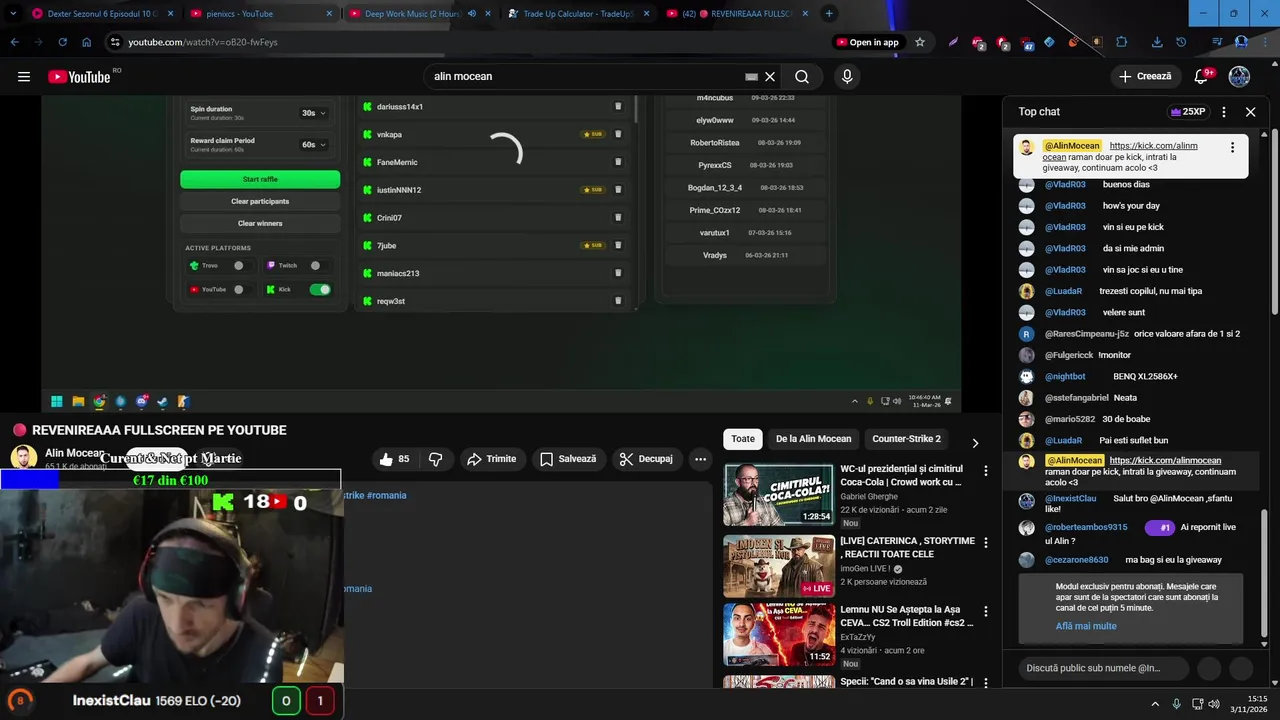The image size is (1280, 720).
Task: Reload the page
Action: pyautogui.click(x=62, y=42)
